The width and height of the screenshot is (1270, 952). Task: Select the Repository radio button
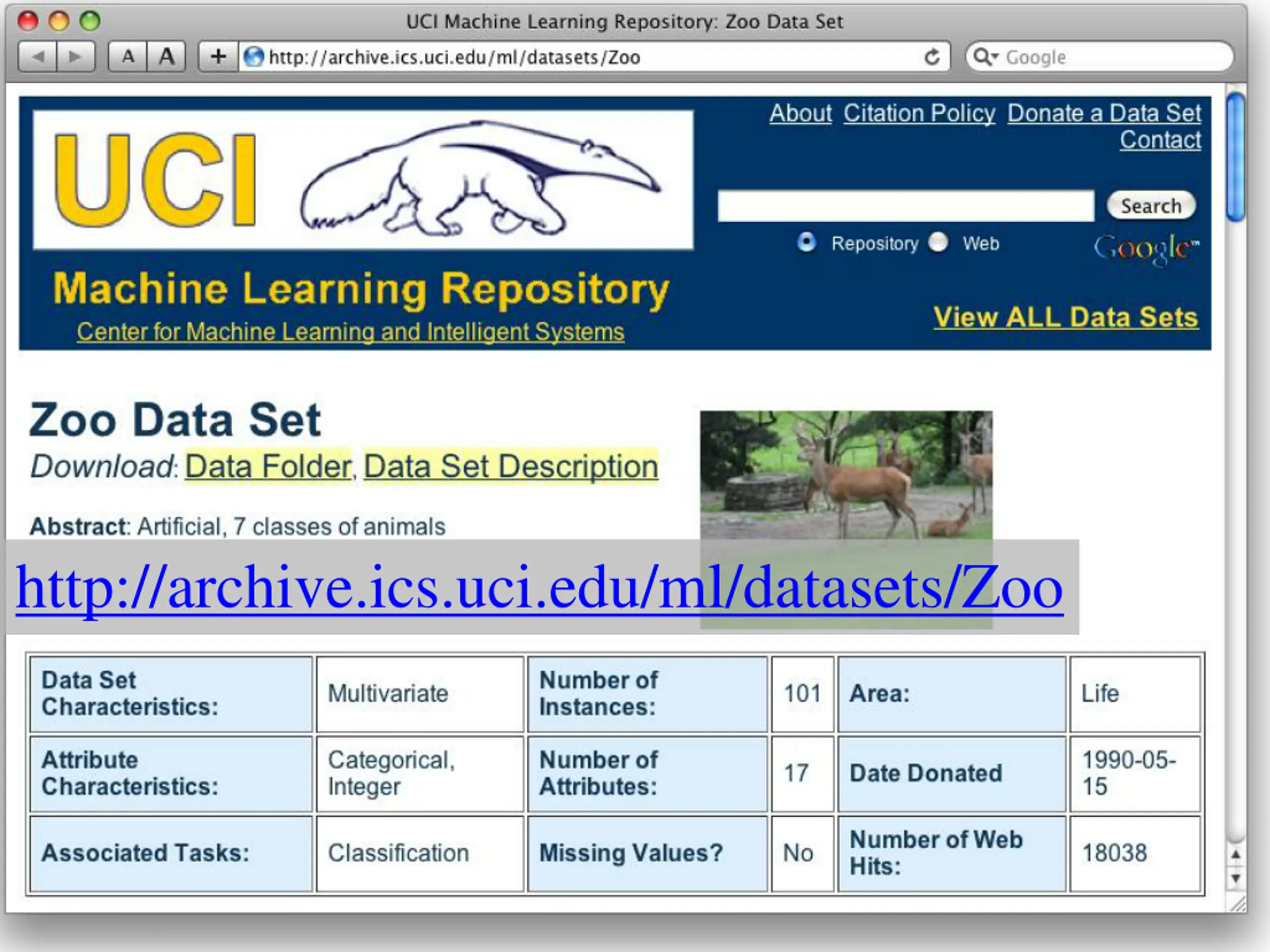(807, 242)
